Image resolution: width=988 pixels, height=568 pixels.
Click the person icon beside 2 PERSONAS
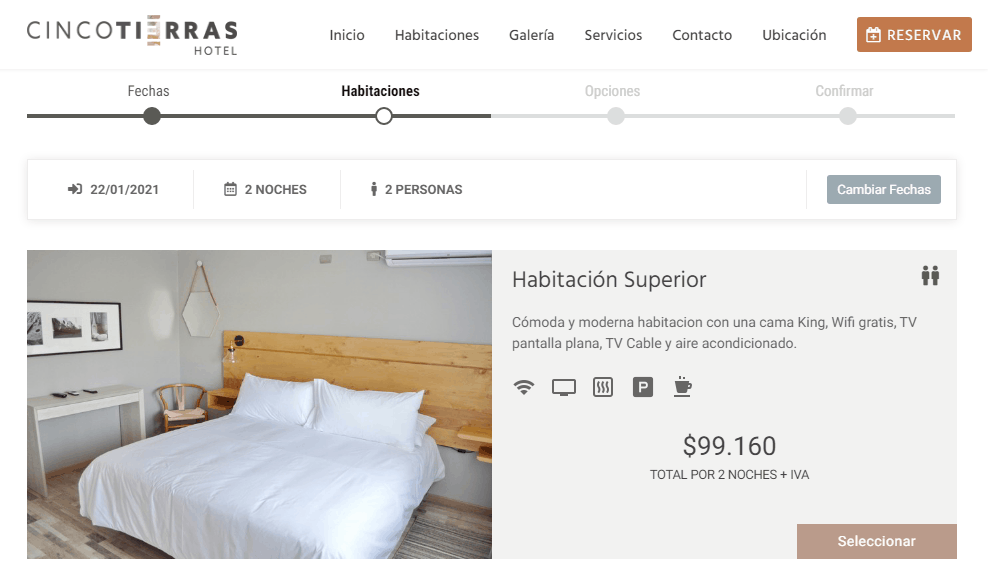tap(374, 189)
